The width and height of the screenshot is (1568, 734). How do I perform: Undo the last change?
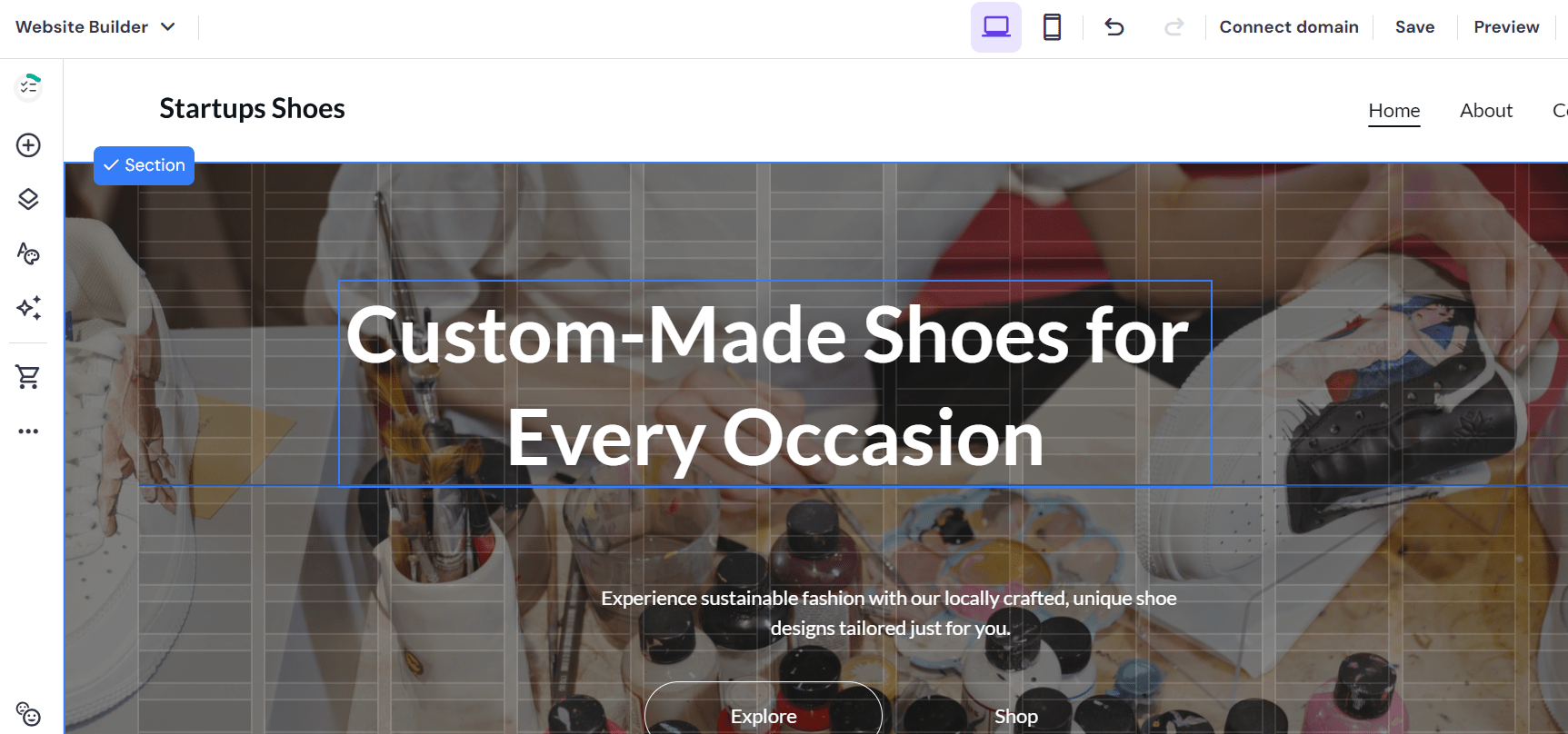(x=1114, y=27)
